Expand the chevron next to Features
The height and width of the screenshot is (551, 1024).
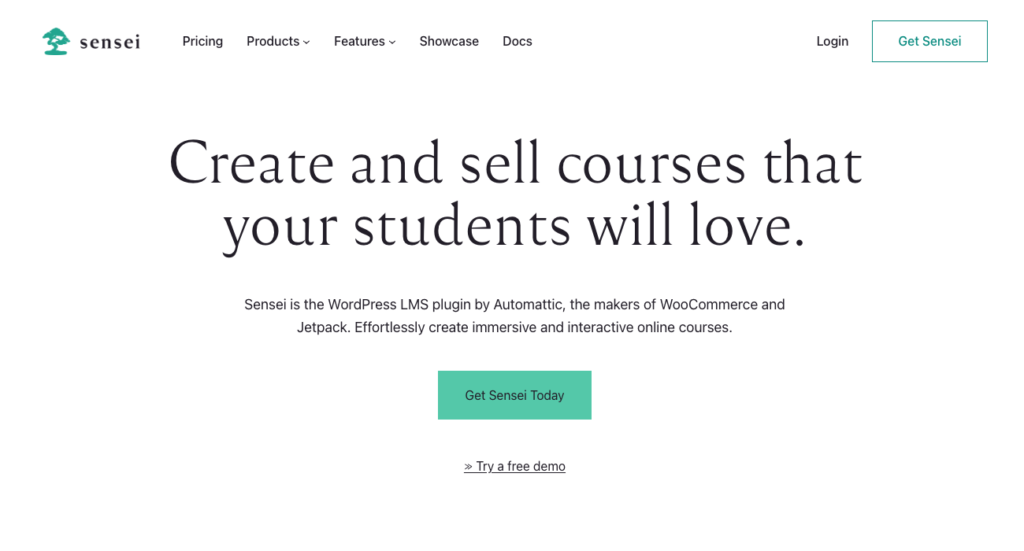tap(393, 42)
